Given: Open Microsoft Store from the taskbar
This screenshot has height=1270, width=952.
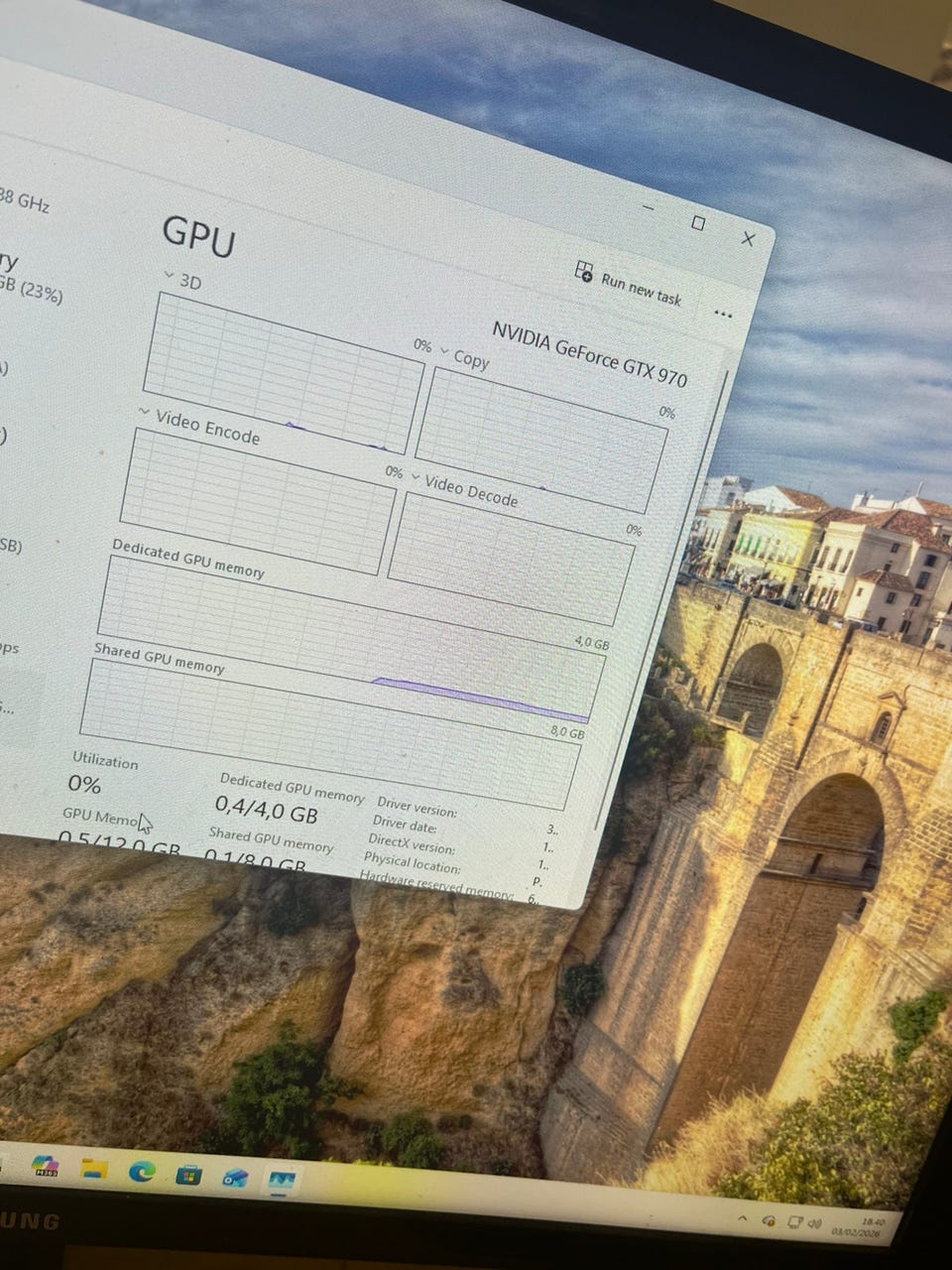Looking at the screenshot, I should tap(188, 1176).
